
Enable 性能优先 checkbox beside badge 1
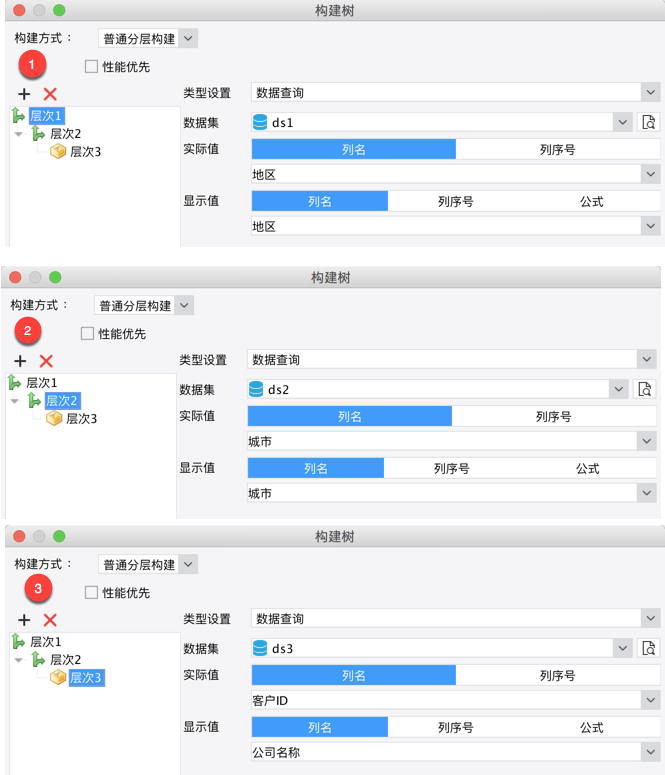92,67
